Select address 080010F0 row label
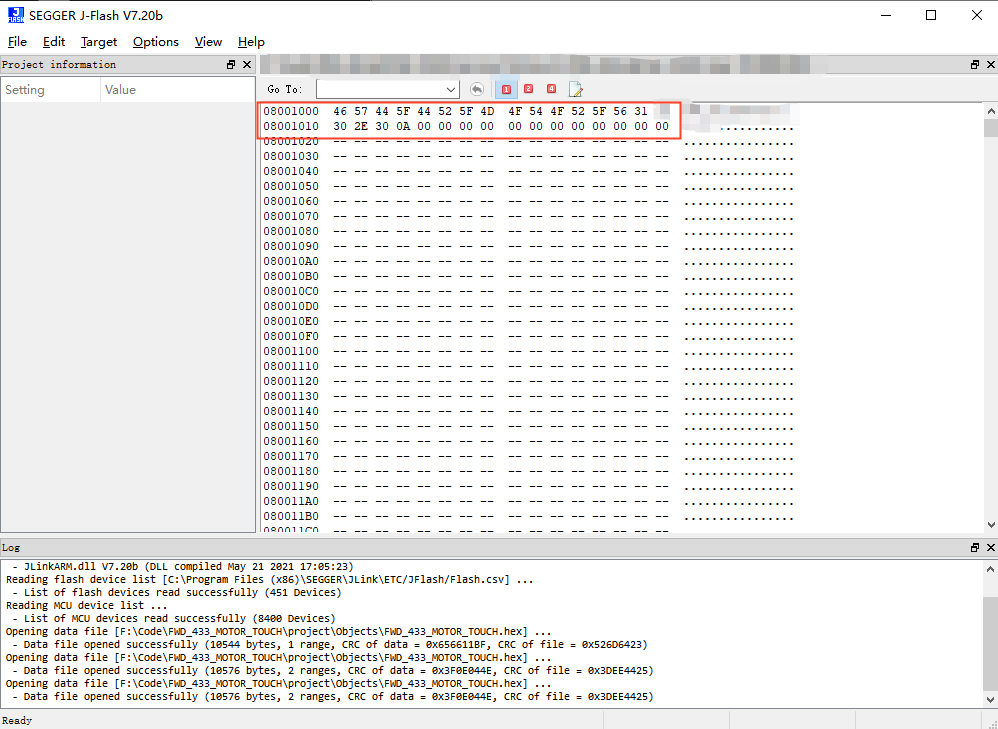This screenshot has height=729, width=998. tap(291, 336)
